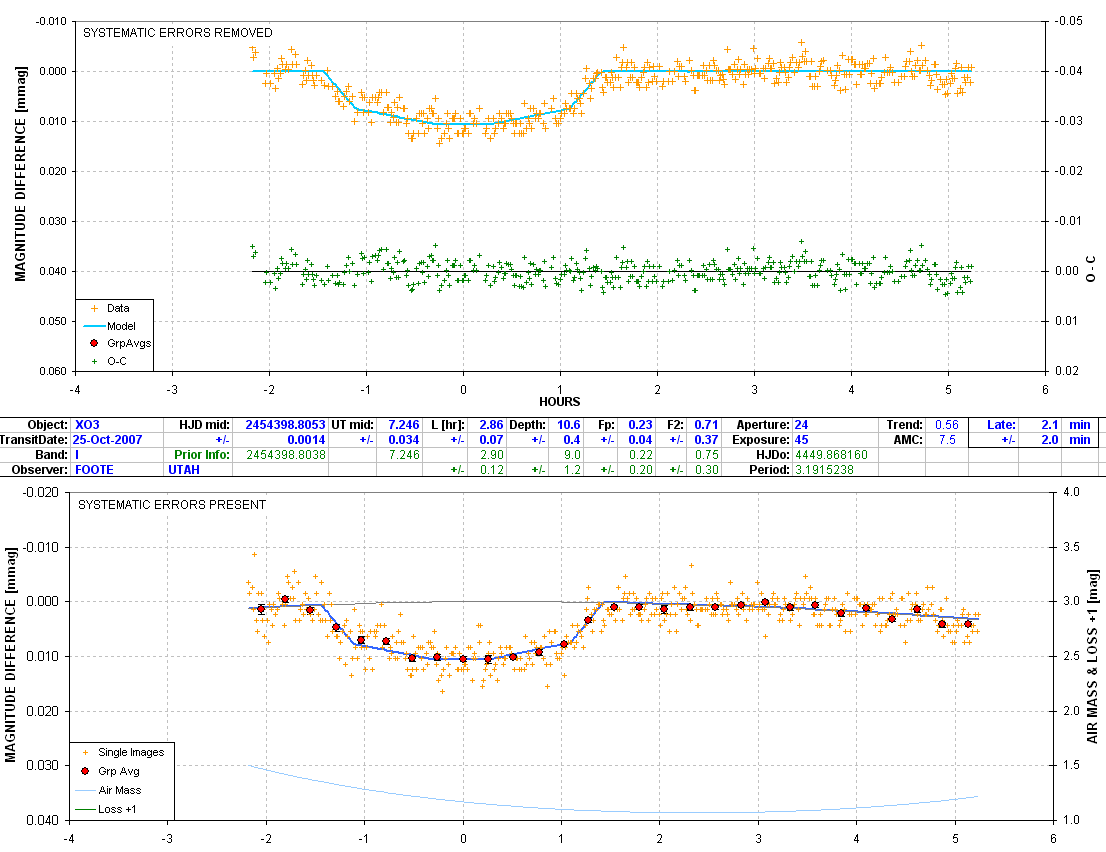Viewport: 1106px width, 852px height.
Task: Select the SYSTEMATIC ERRORS PRESENT chart title
Action: coord(173,505)
